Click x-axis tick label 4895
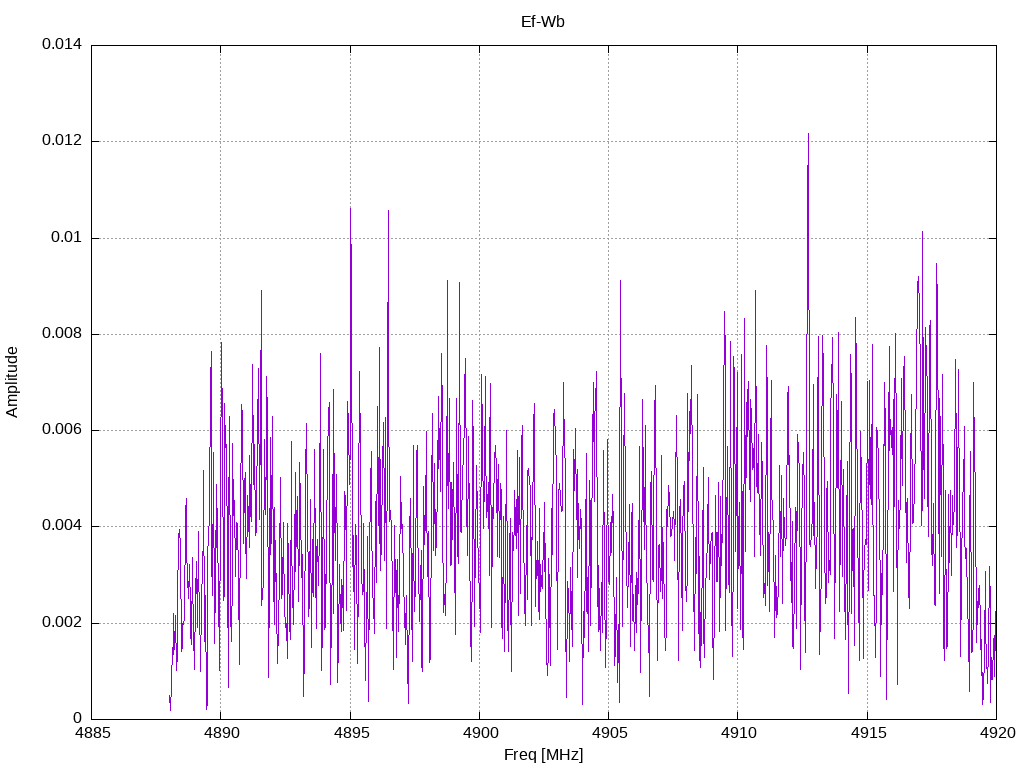Image resolution: width=1024 pixels, height=768 pixels. pyautogui.click(x=351, y=733)
